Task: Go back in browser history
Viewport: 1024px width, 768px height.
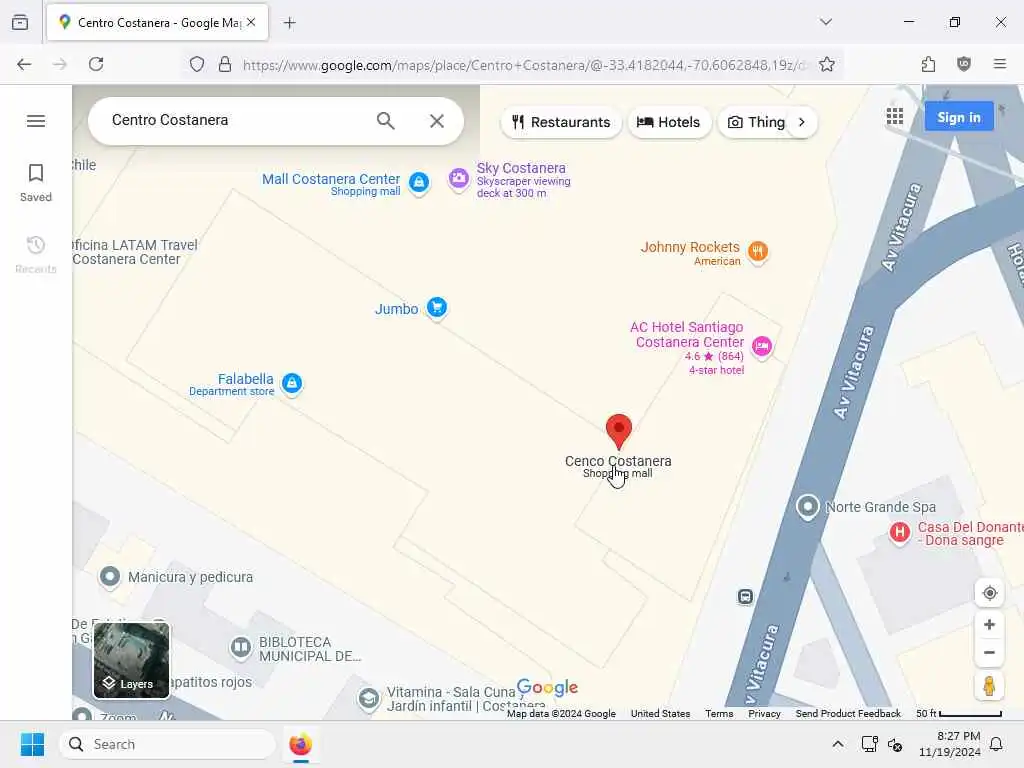Action: (24, 64)
